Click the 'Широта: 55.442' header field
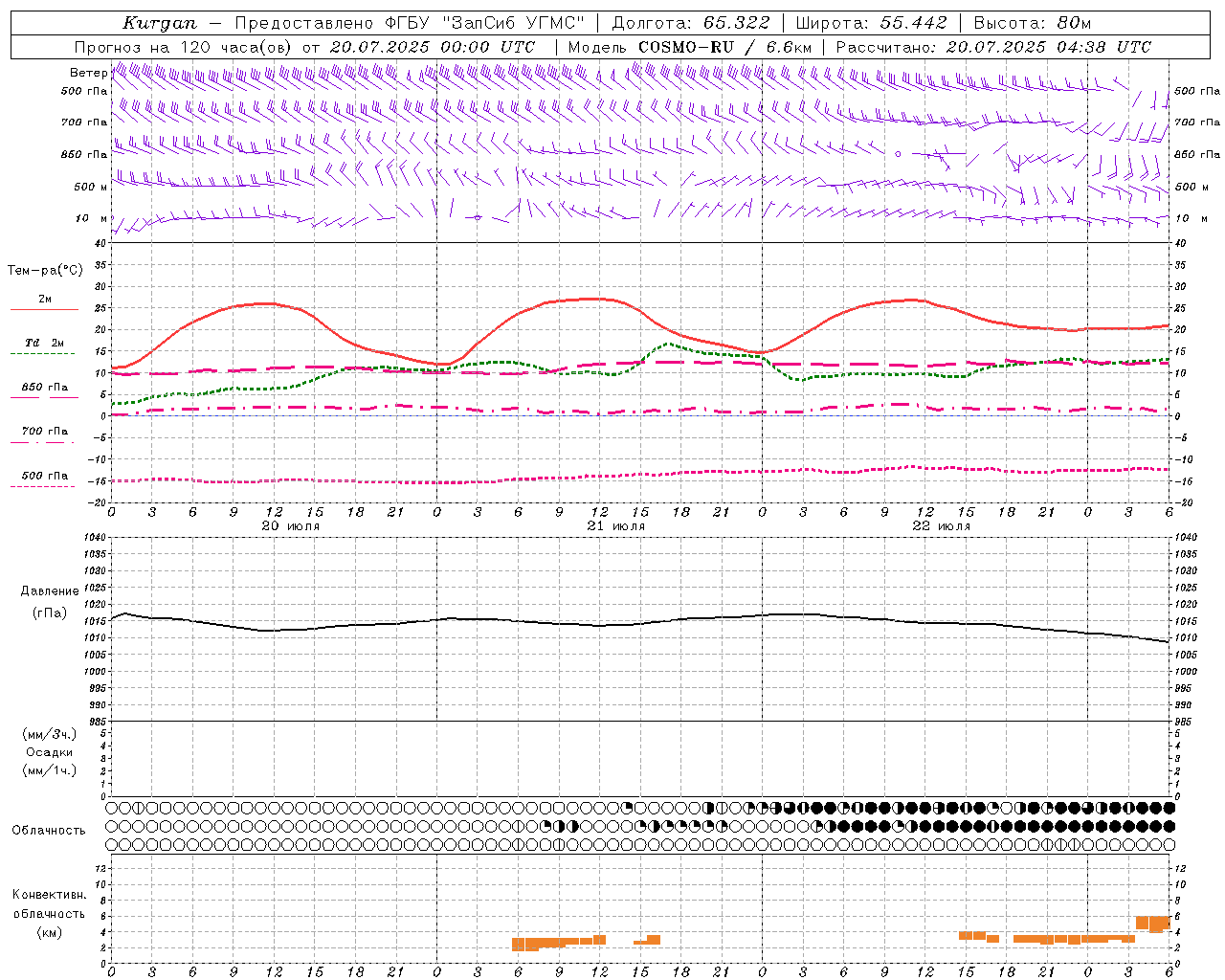 (x=872, y=23)
